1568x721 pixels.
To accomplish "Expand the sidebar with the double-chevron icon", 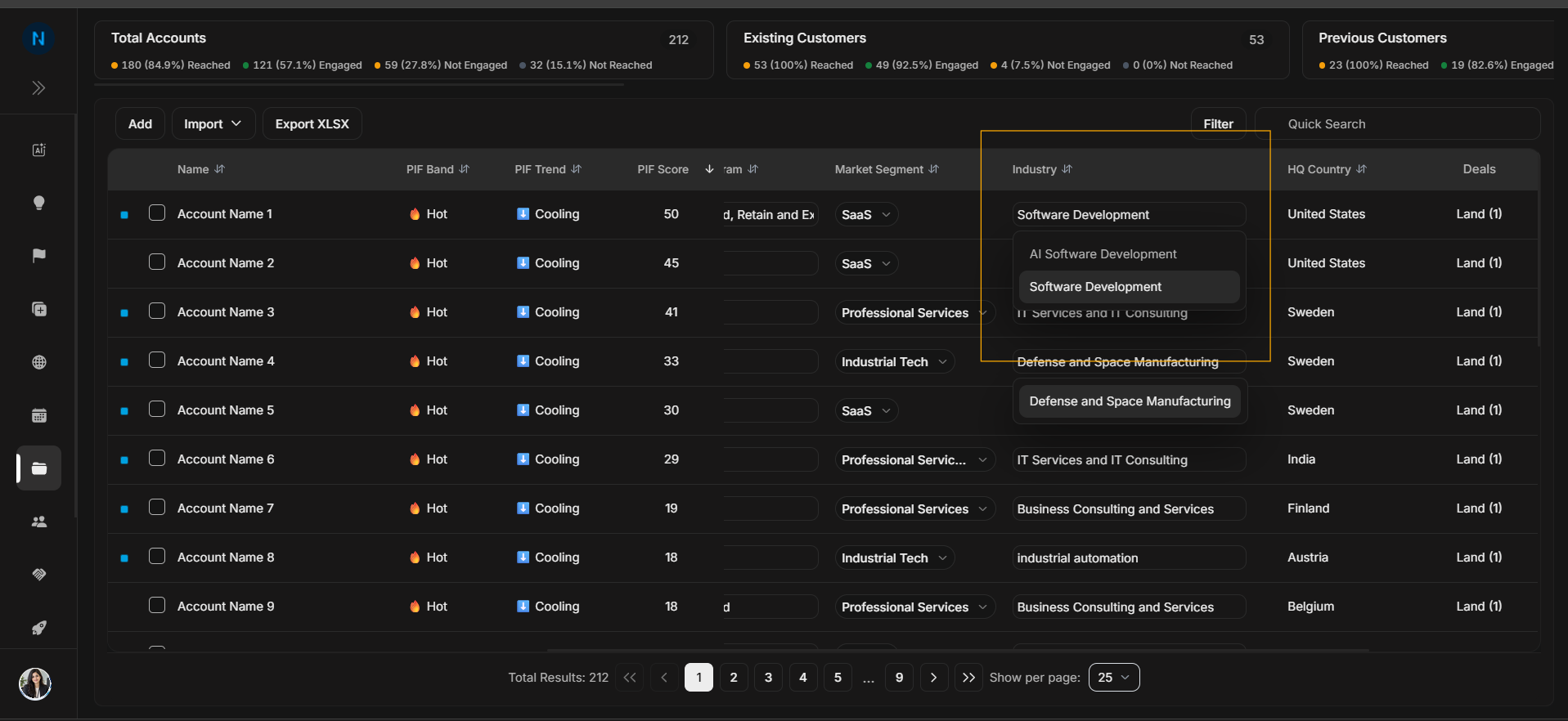I will coord(38,88).
